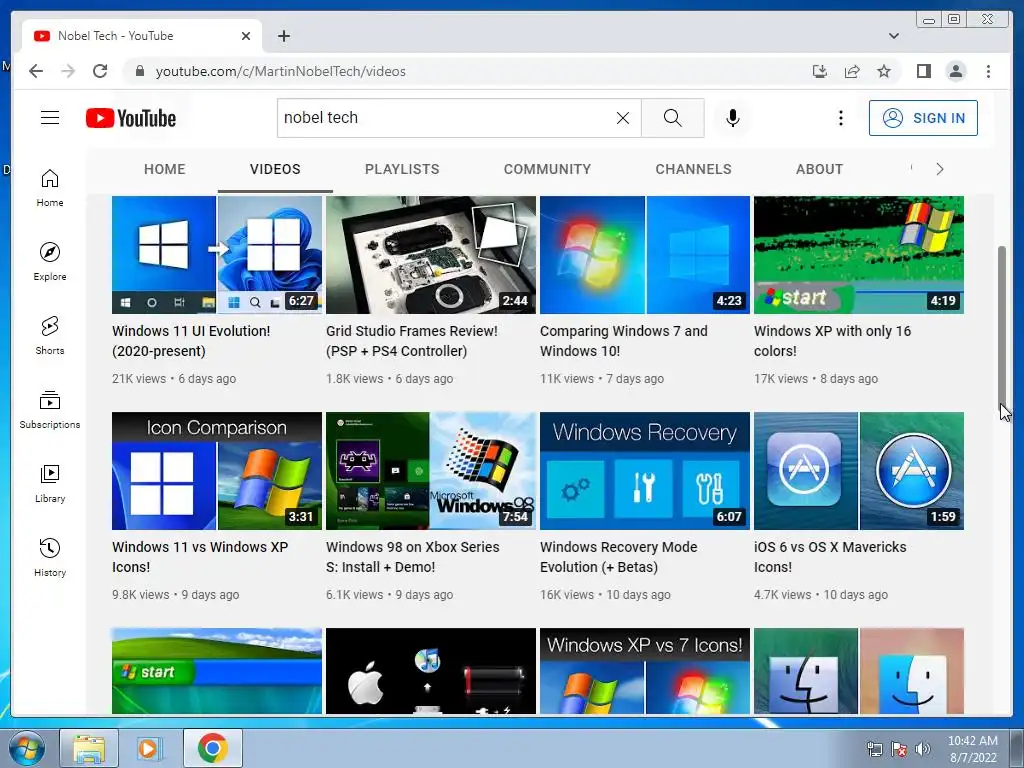Open a new browser tab
Viewport: 1024px width, 768px height.
click(x=283, y=36)
